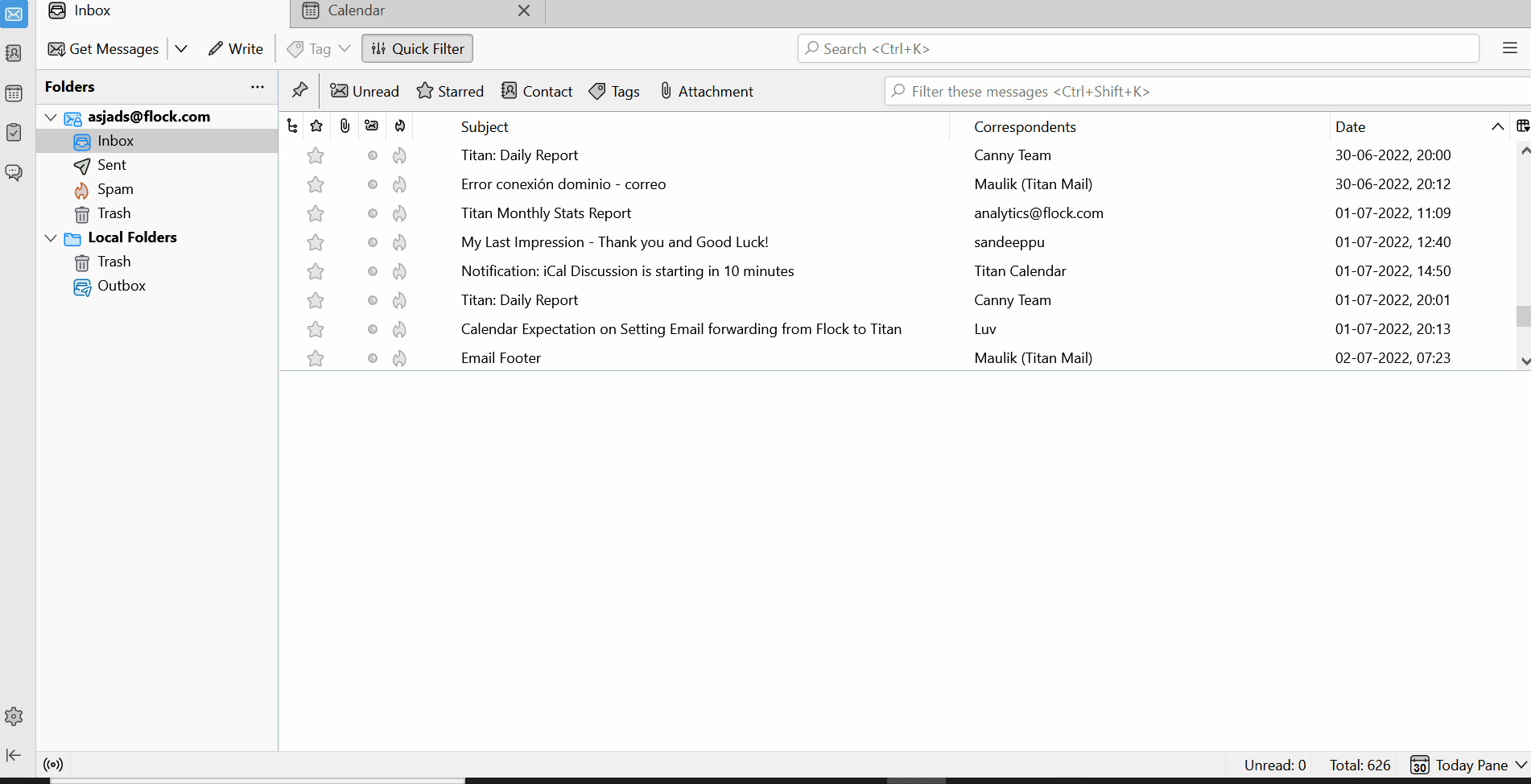The width and height of the screenshot is (1531, 784).
Task: Collapse Local Folders tree
Action: tap(51, 237)
